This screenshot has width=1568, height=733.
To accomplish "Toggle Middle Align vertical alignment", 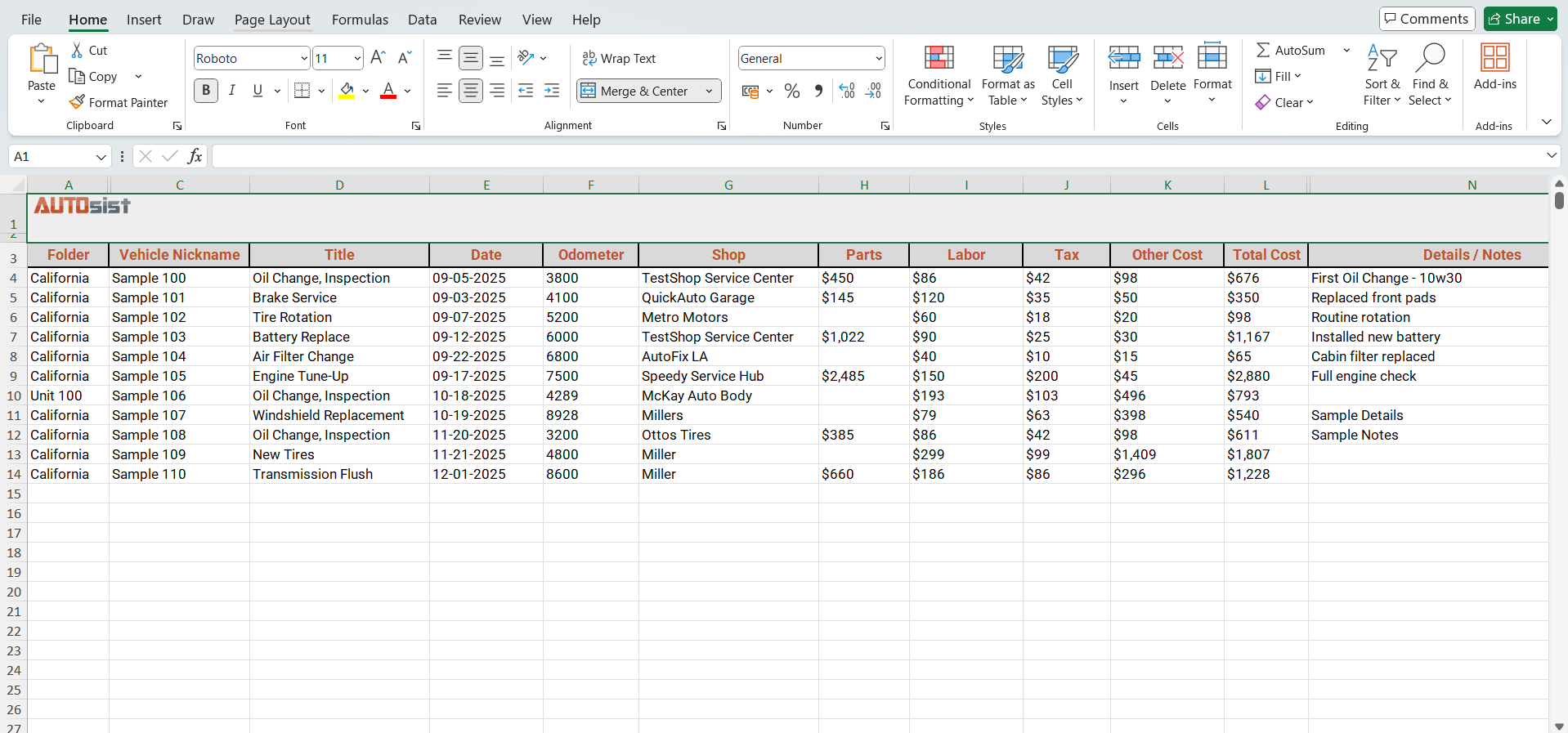I will [471, 58].
